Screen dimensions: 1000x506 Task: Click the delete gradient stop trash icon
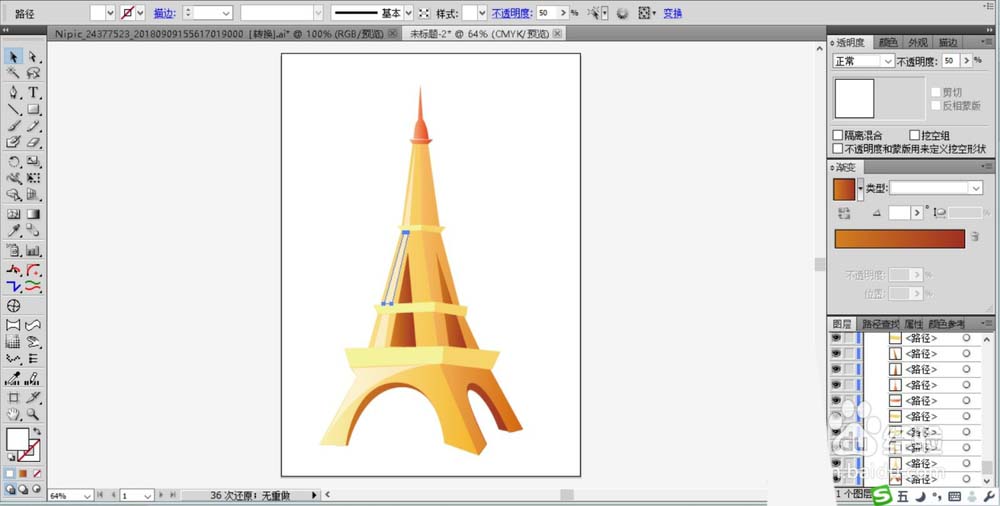[974, 237]
